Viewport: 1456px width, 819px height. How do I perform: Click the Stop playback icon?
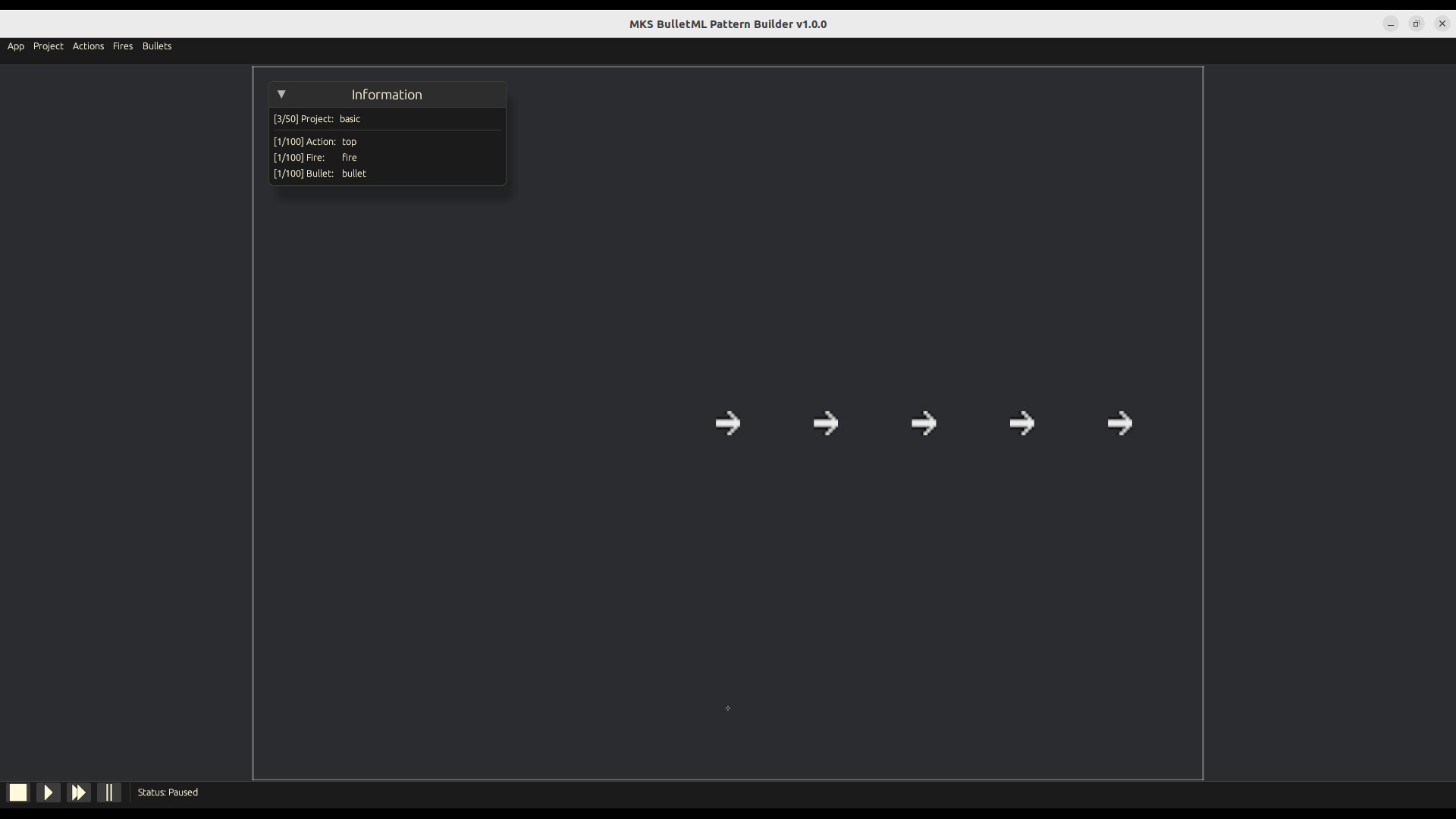click(17, 792)
